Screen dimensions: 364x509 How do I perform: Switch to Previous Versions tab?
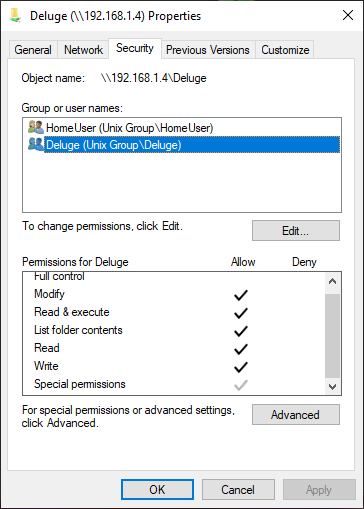tap(208, 50)
